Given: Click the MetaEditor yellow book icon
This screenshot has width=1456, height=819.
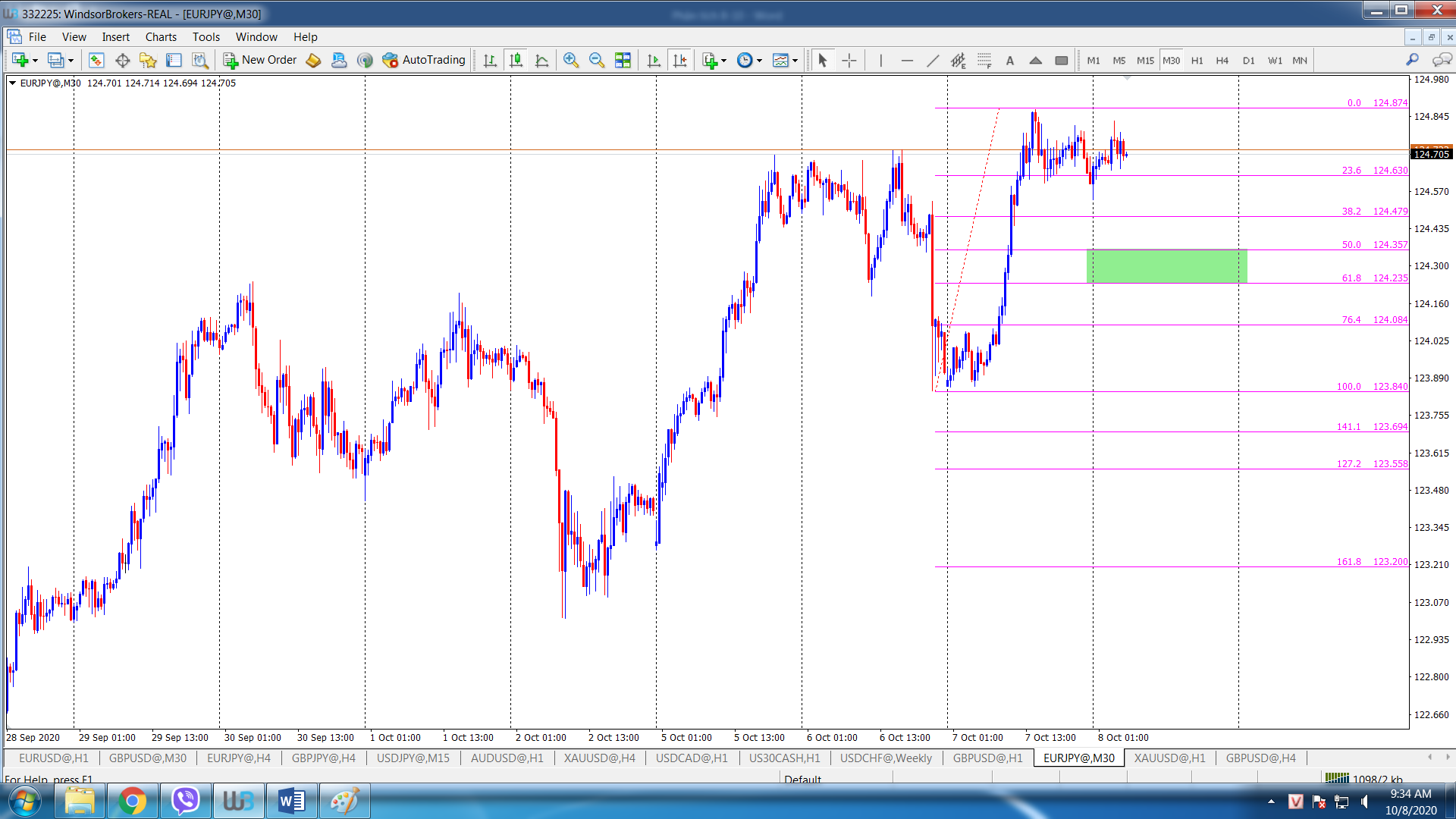Looking at the screenshot, I should click(313, 60).
